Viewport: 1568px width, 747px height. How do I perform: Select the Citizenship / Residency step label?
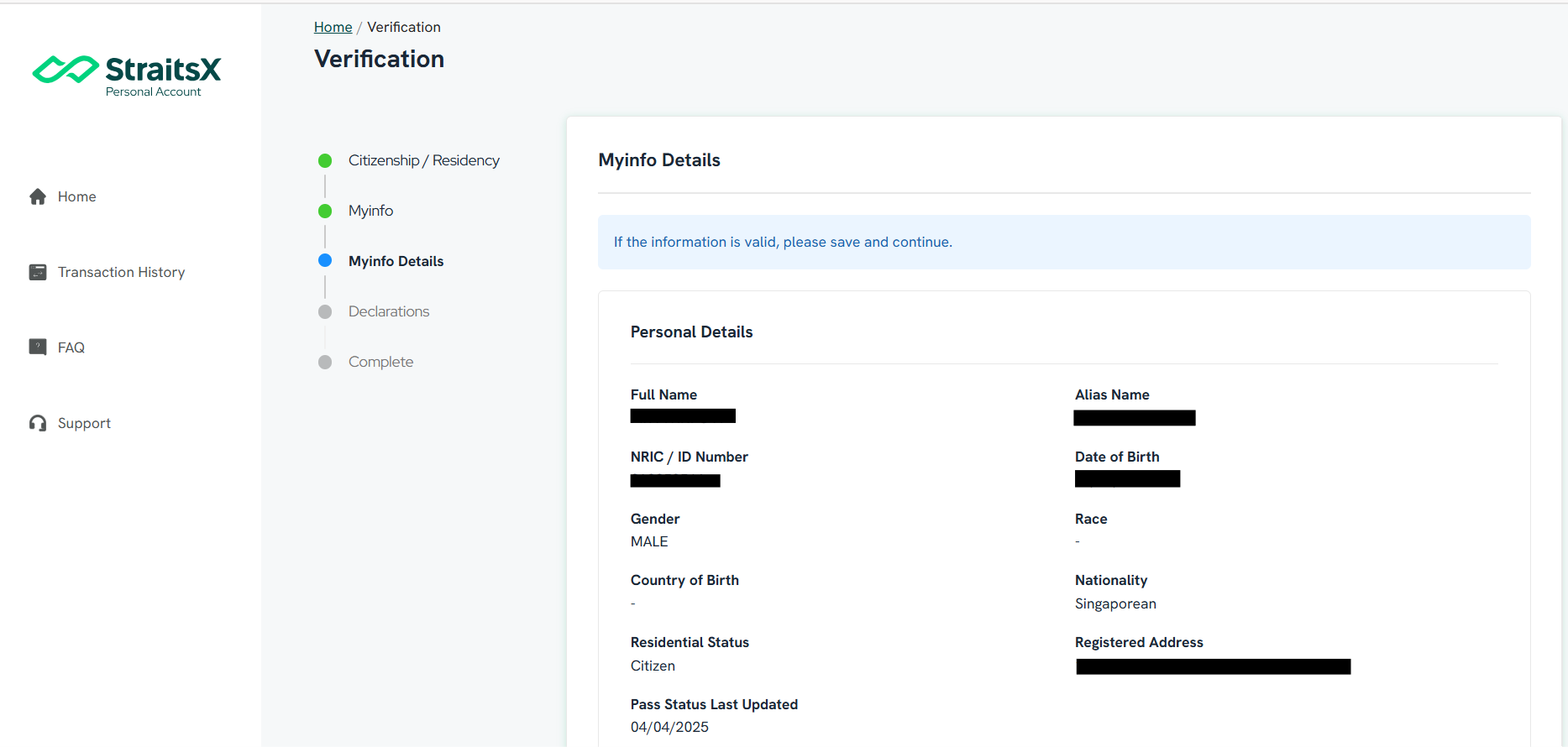[423, 160]
